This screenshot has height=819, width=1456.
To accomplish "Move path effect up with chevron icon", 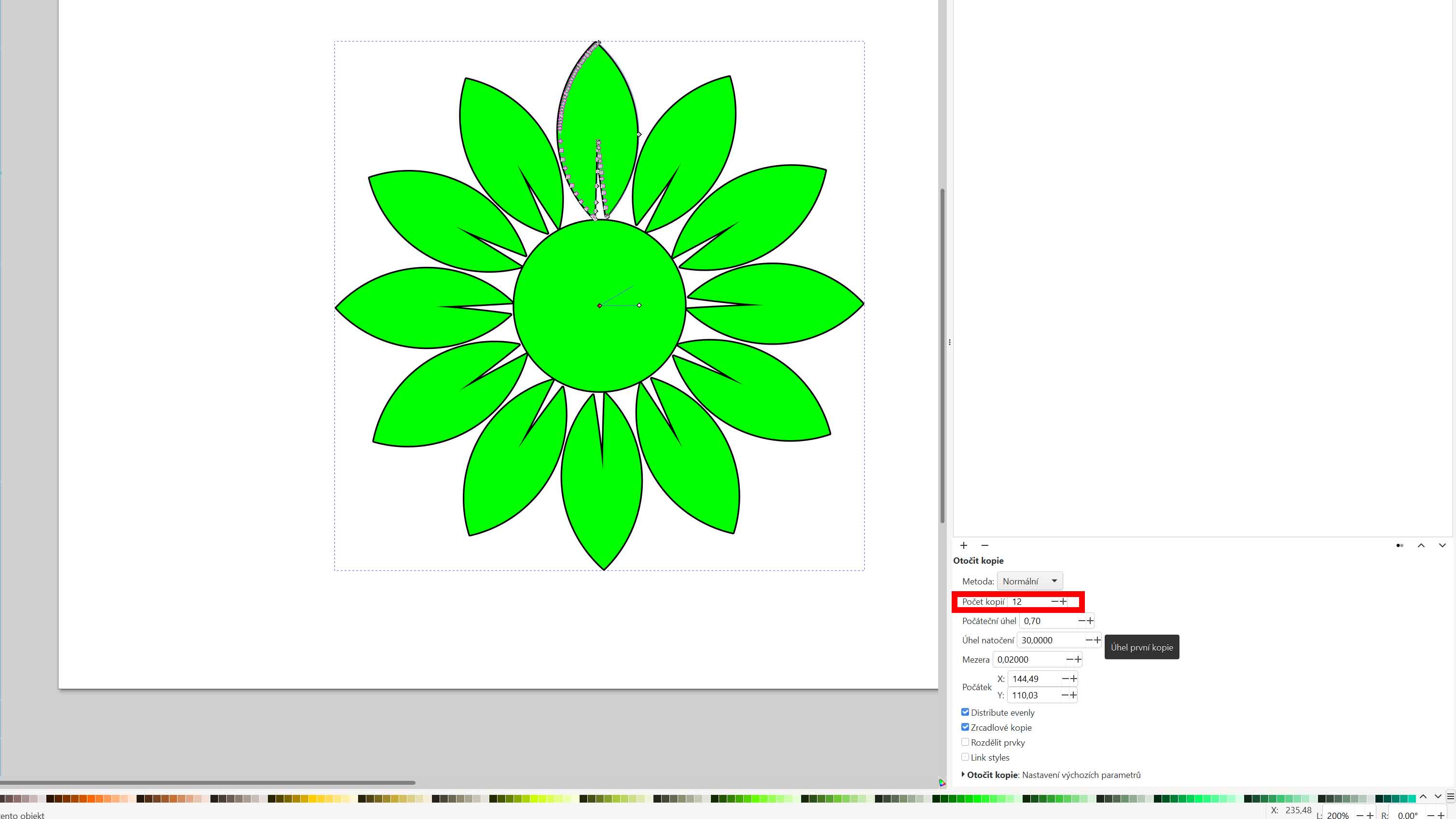I will [x=1421, y=545].
